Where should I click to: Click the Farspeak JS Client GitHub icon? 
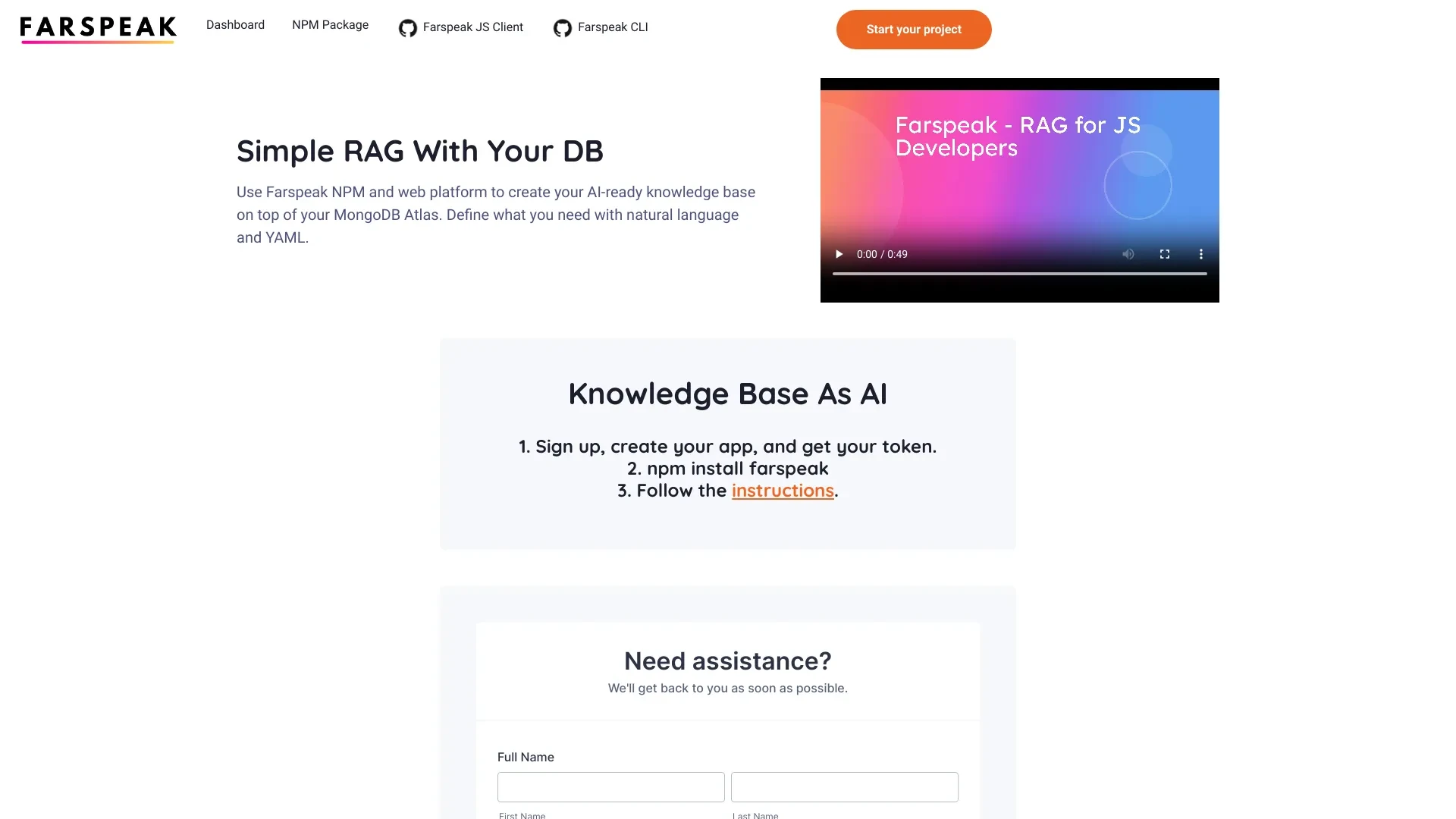[407, 27]
